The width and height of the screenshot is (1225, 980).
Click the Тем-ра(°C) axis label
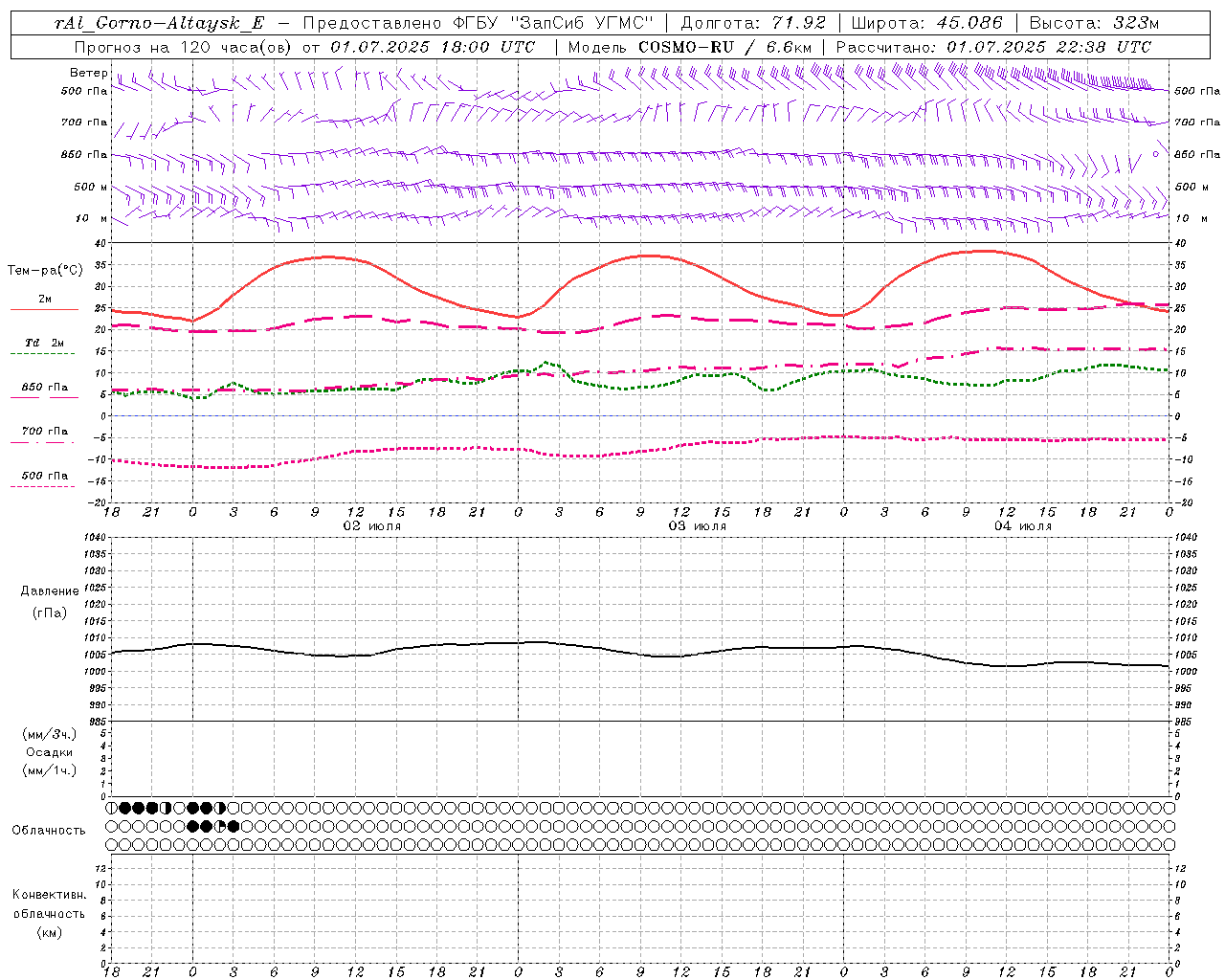[x=45, y=271]
